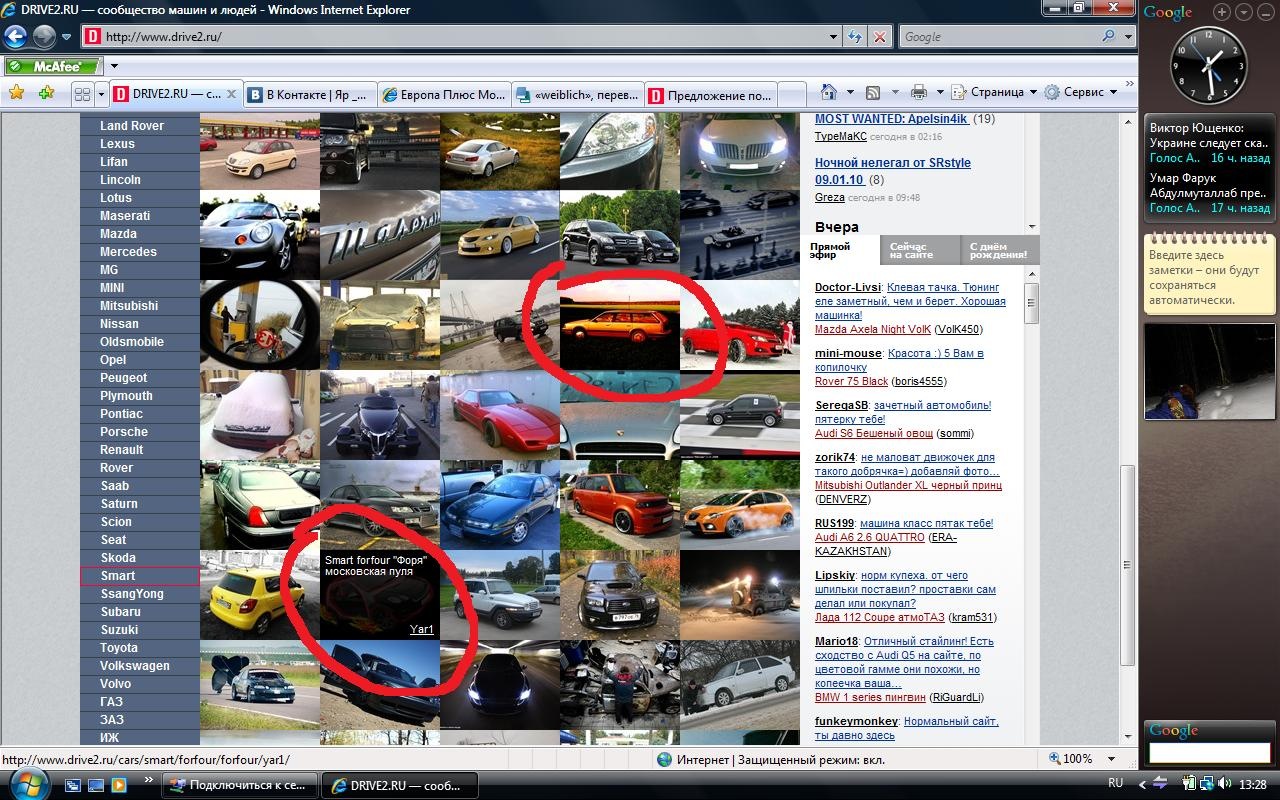Open the Страница menu

[x=995, y=92]
